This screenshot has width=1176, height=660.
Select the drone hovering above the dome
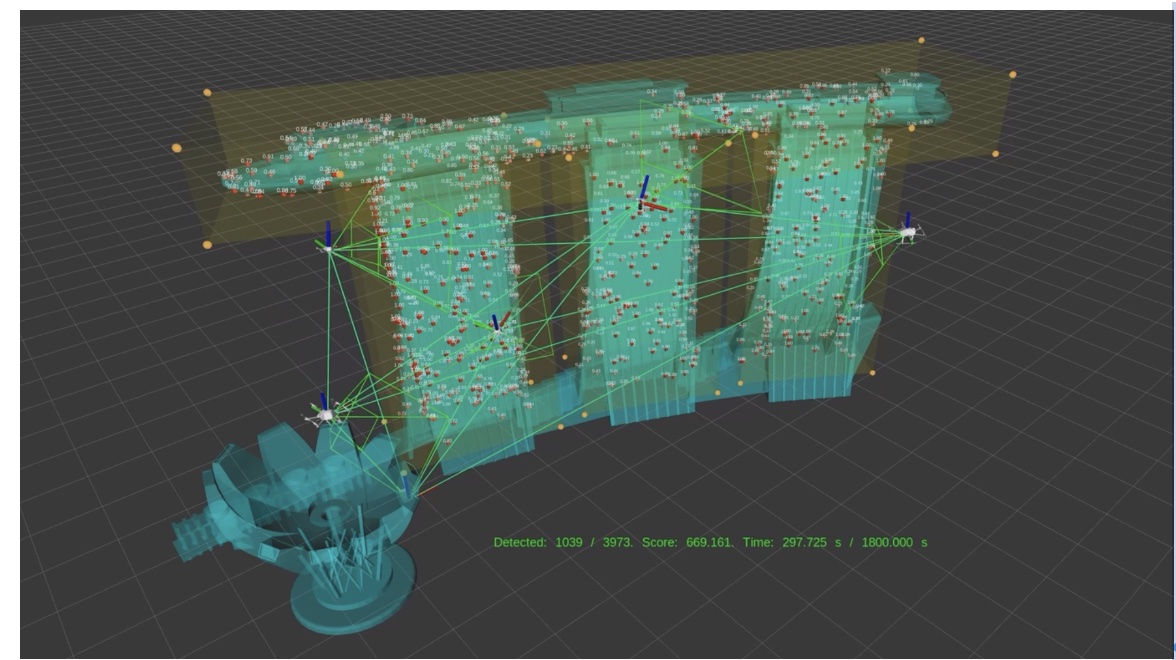click(x=325, y=411)
